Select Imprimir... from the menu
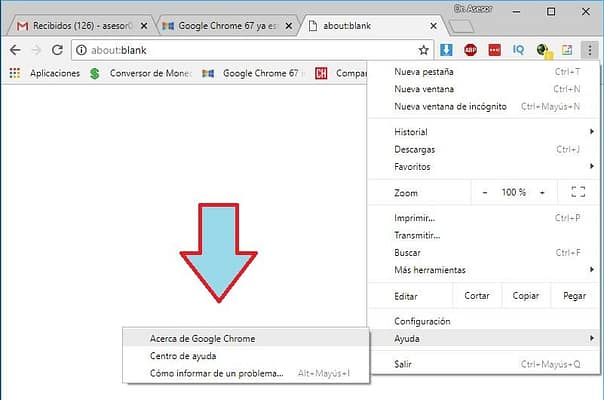This screenshot has height=400, width=604. 484,218
